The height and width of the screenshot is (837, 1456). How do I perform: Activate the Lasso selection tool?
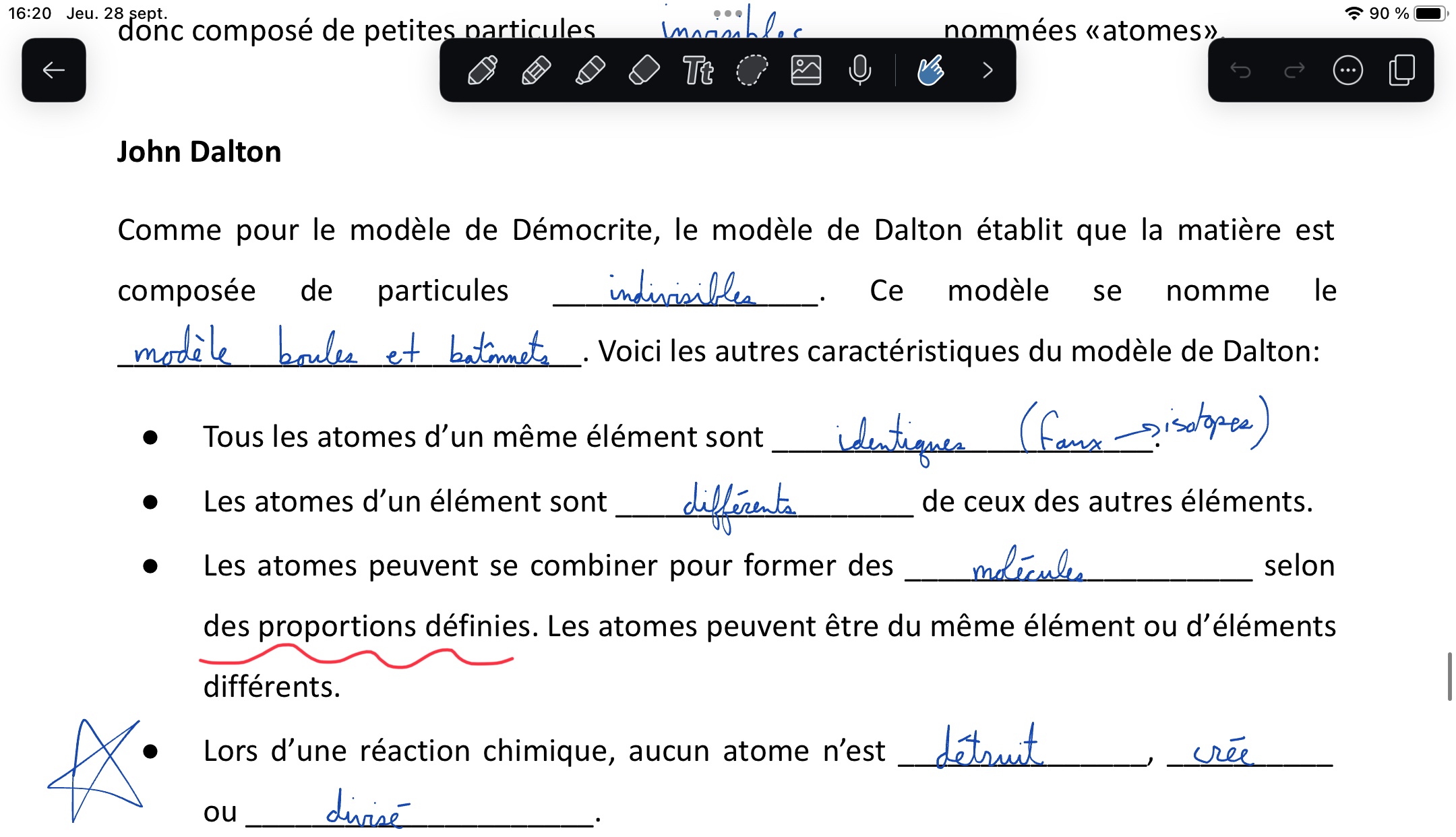point(752,70)
